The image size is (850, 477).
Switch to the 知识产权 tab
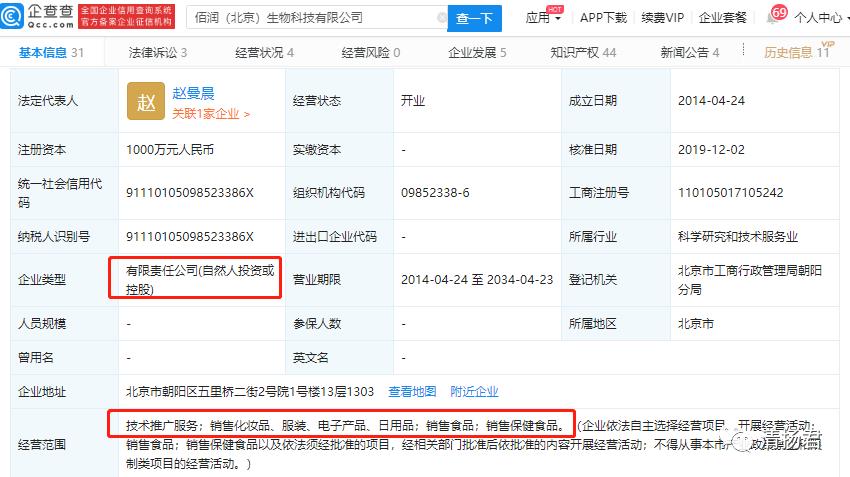[583, 53]
